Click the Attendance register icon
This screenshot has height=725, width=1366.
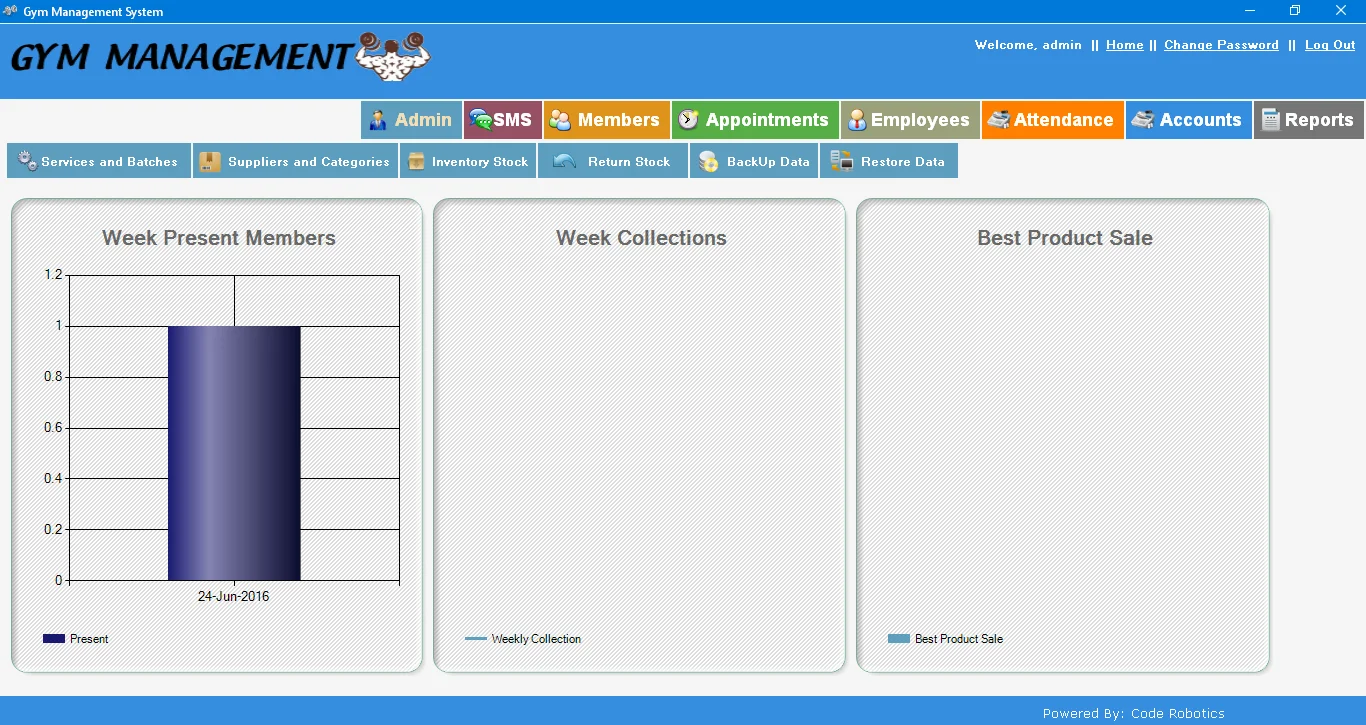(998, 120)
